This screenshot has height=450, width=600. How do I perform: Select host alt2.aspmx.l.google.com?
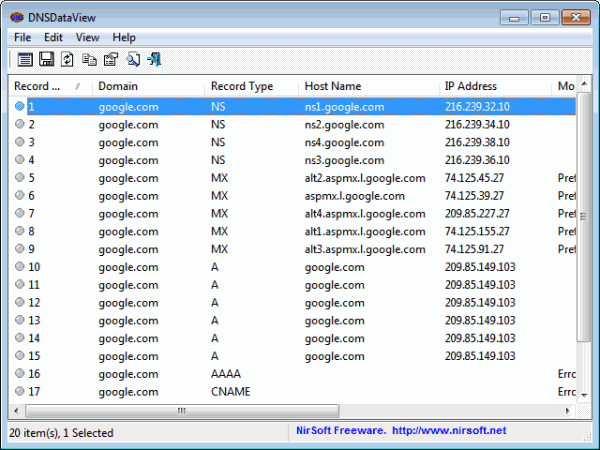coord(365,178)
